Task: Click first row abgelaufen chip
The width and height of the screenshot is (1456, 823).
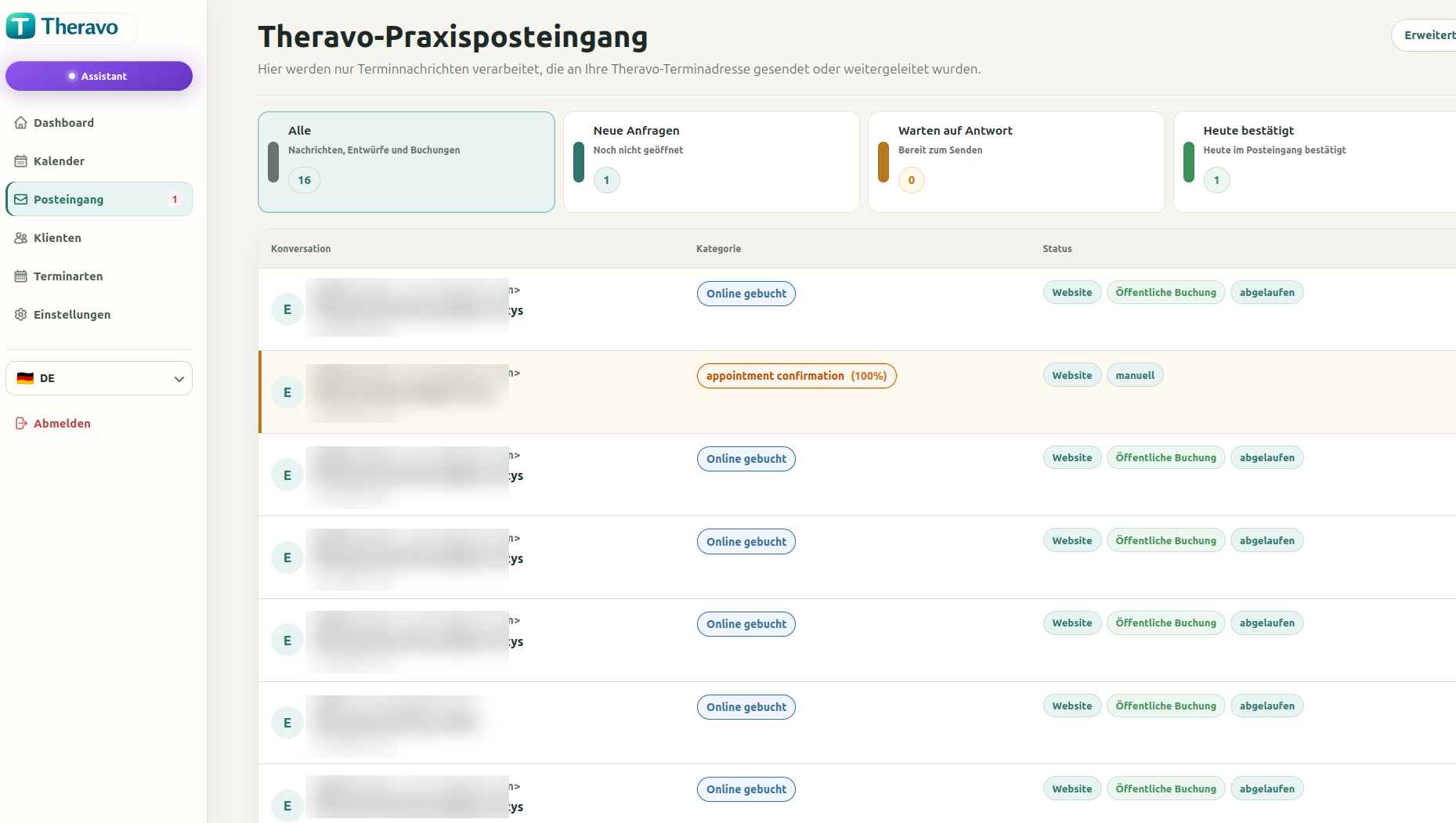Action: [1266, 293]
